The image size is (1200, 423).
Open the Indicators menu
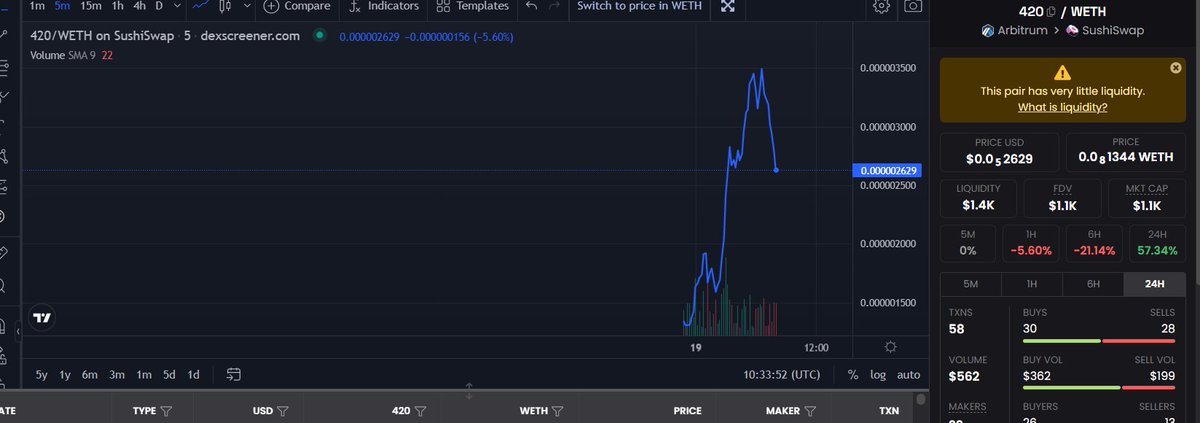coord(383,6)
